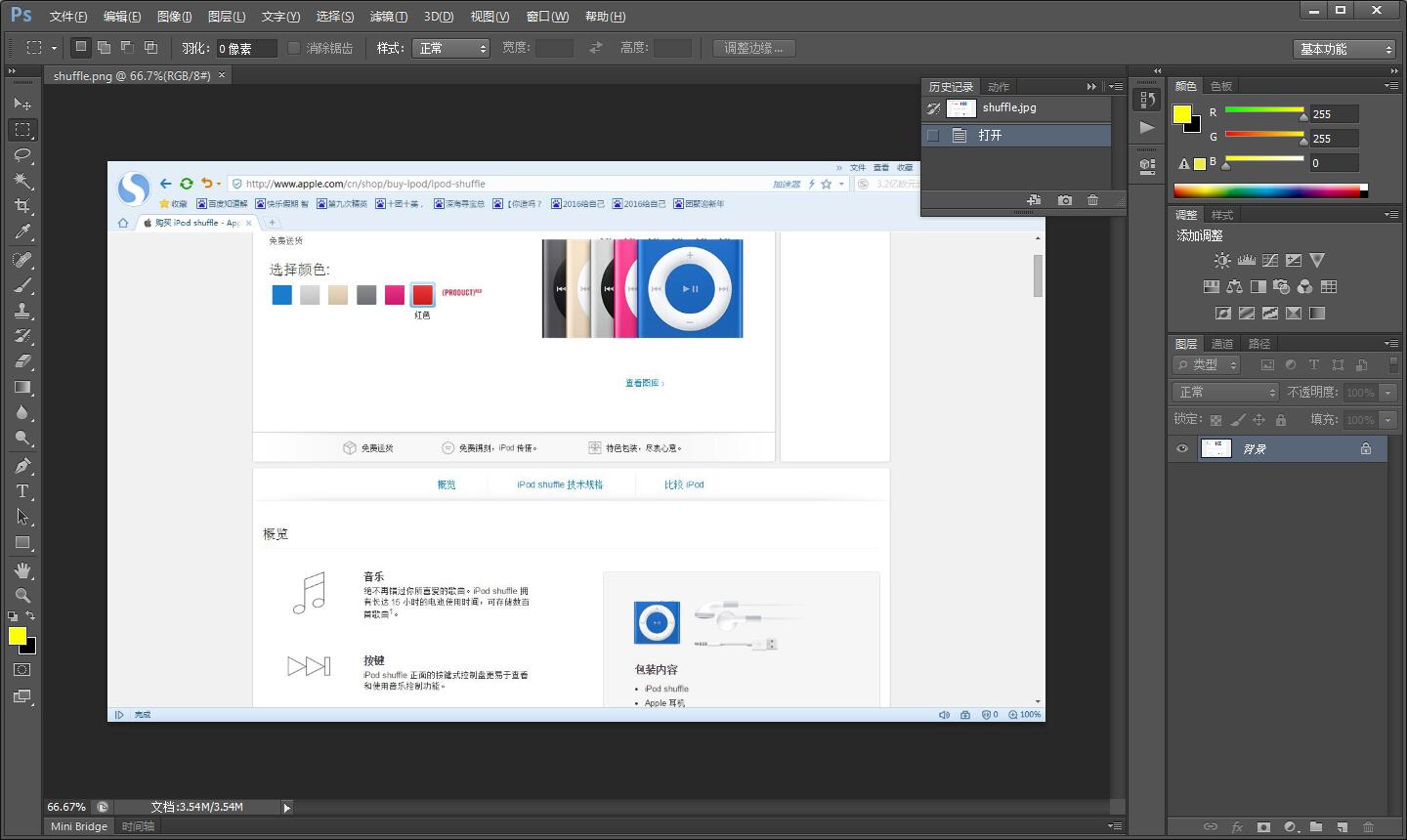The image size is (1407, 840).
Task: Hide the 背景 layer visibility
Action: point(1182,449)
